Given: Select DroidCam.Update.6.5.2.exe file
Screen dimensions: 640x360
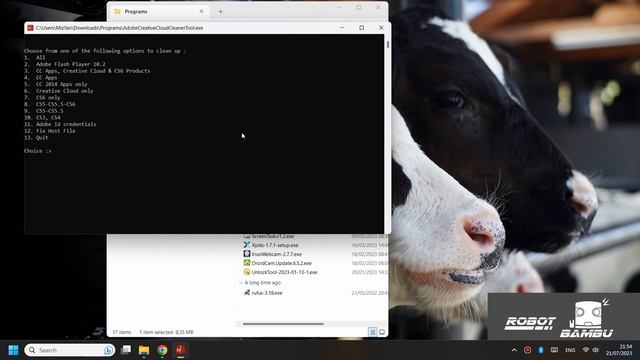Looking at the screenshot, I should click(281, 263).
